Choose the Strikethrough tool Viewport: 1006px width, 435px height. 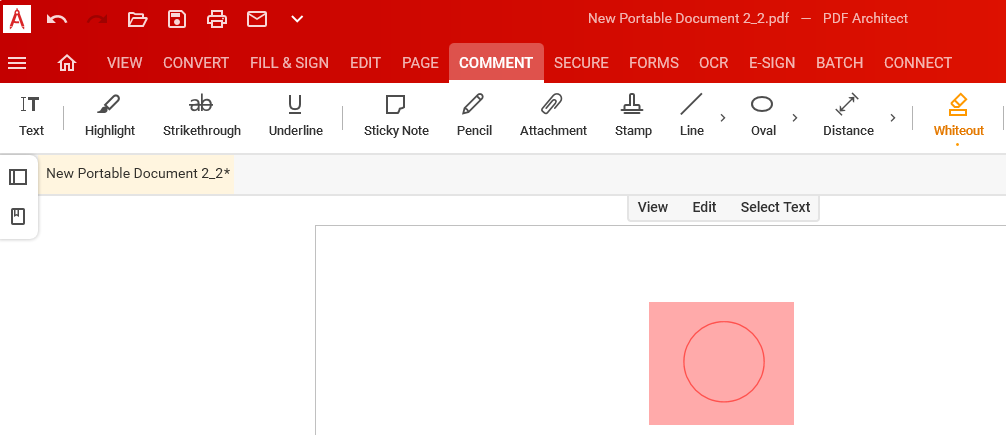tap(201, 115)
